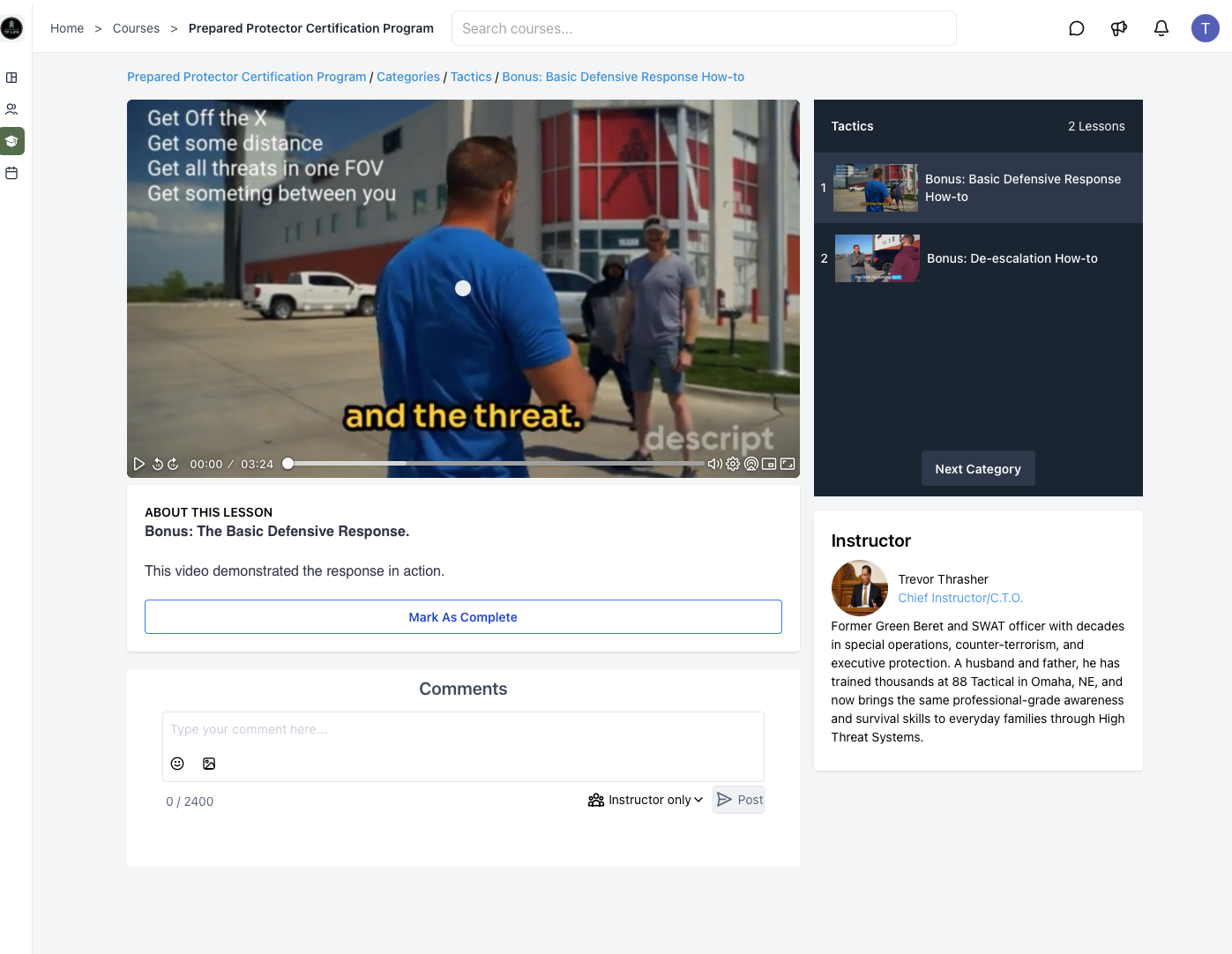Click Trevor Thrasher's instructor photo
This screenshot has height=954, width=1232.
pyautogui.click(x=859, y=588)
